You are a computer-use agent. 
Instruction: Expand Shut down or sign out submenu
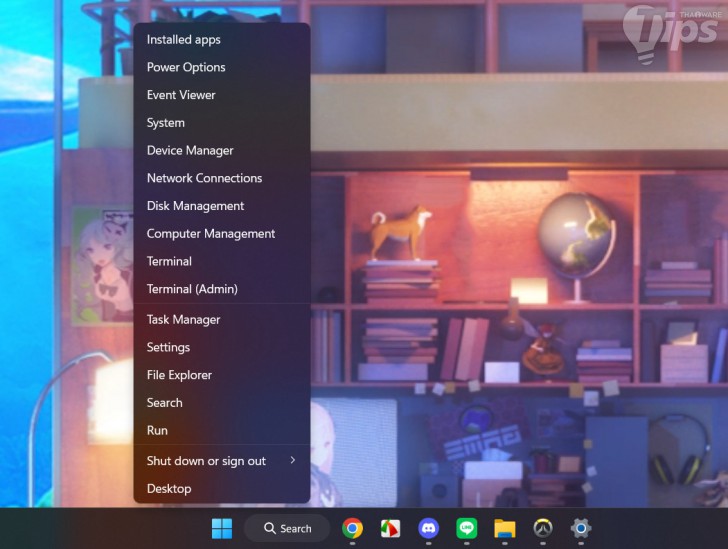222,461
